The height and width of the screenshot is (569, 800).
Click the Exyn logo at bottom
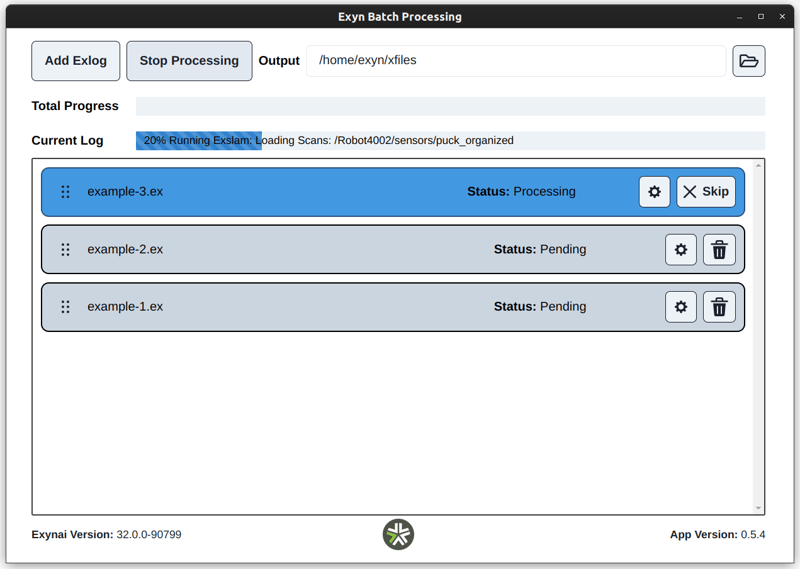pos(398,535)
